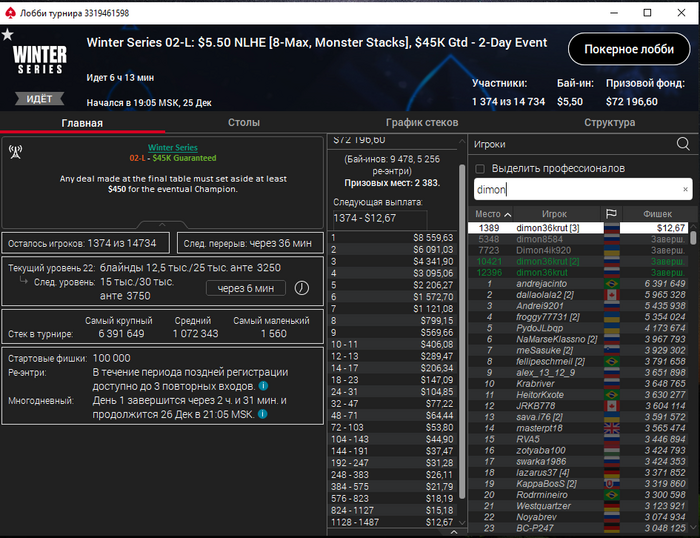This screenshot has height=538, width=700.
Task: Select player Rodrmineiro row
Action: [x=579, y=495]
